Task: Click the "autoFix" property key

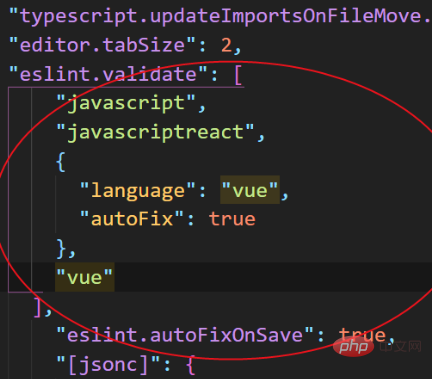Action: tap(132, 219)
